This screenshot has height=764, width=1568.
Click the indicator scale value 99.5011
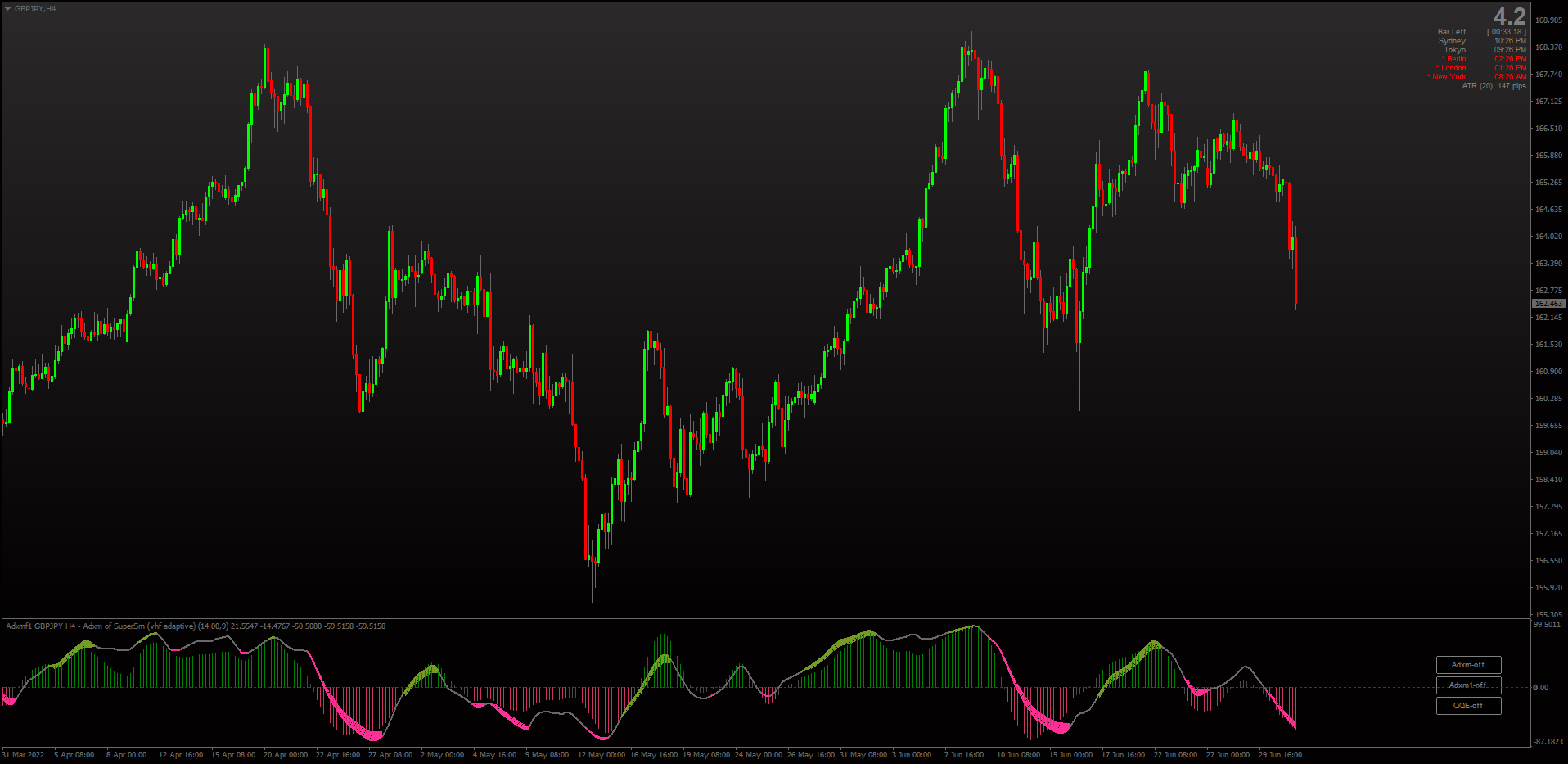(1547, 625)
